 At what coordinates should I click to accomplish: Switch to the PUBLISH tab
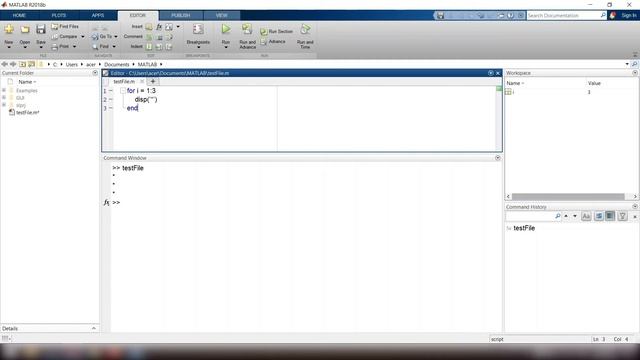click(x=180, y=16)
